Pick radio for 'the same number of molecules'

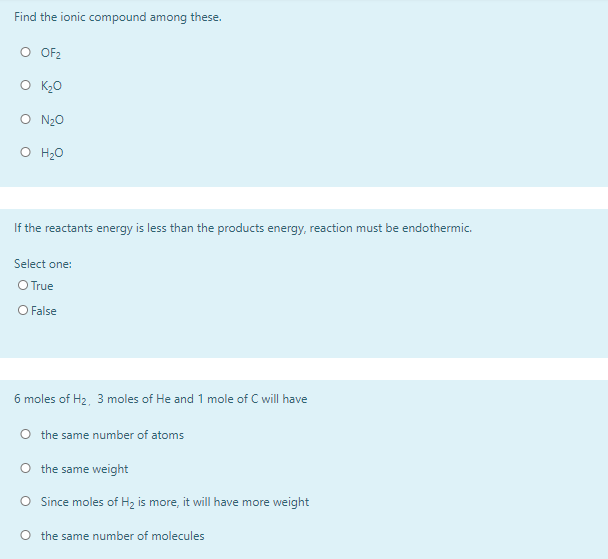26,535
